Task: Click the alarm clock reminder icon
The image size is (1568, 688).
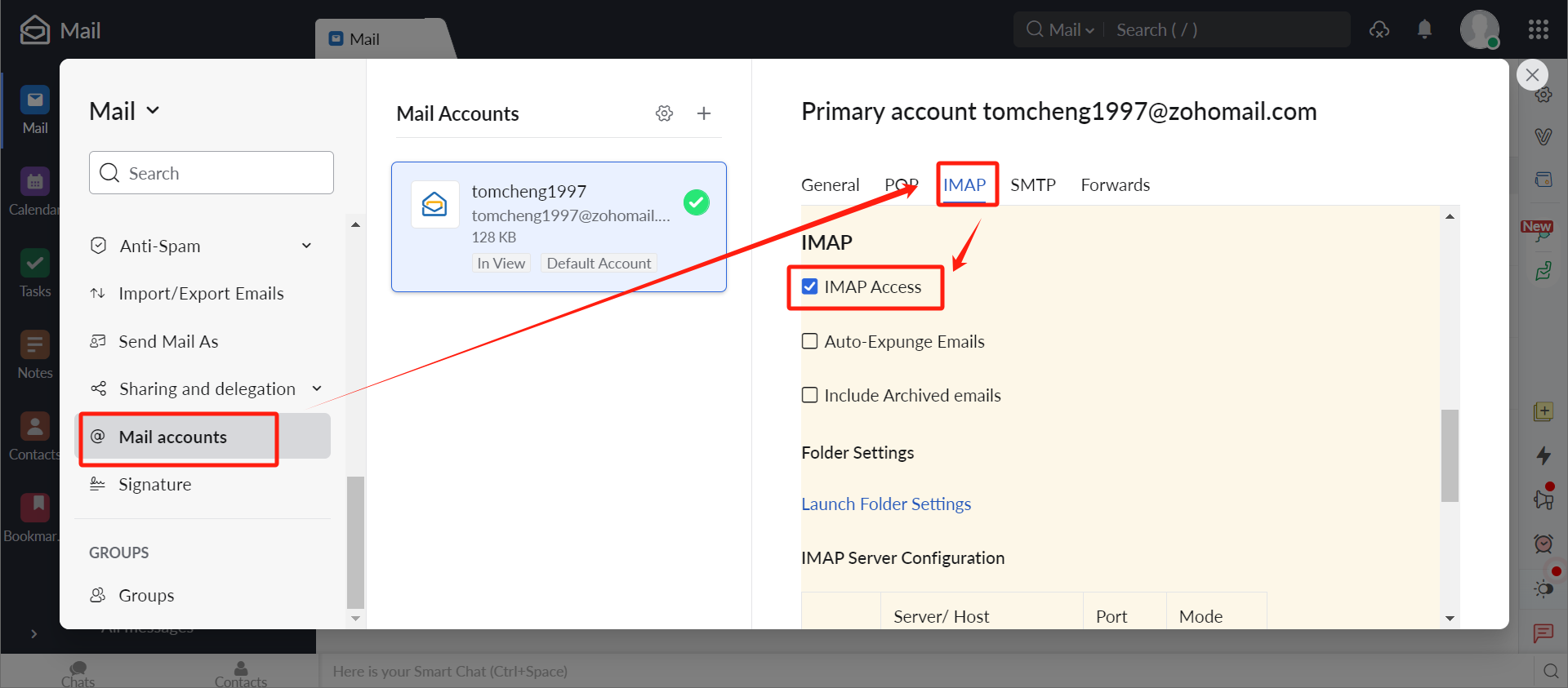Action: (x=1543, y=544)
